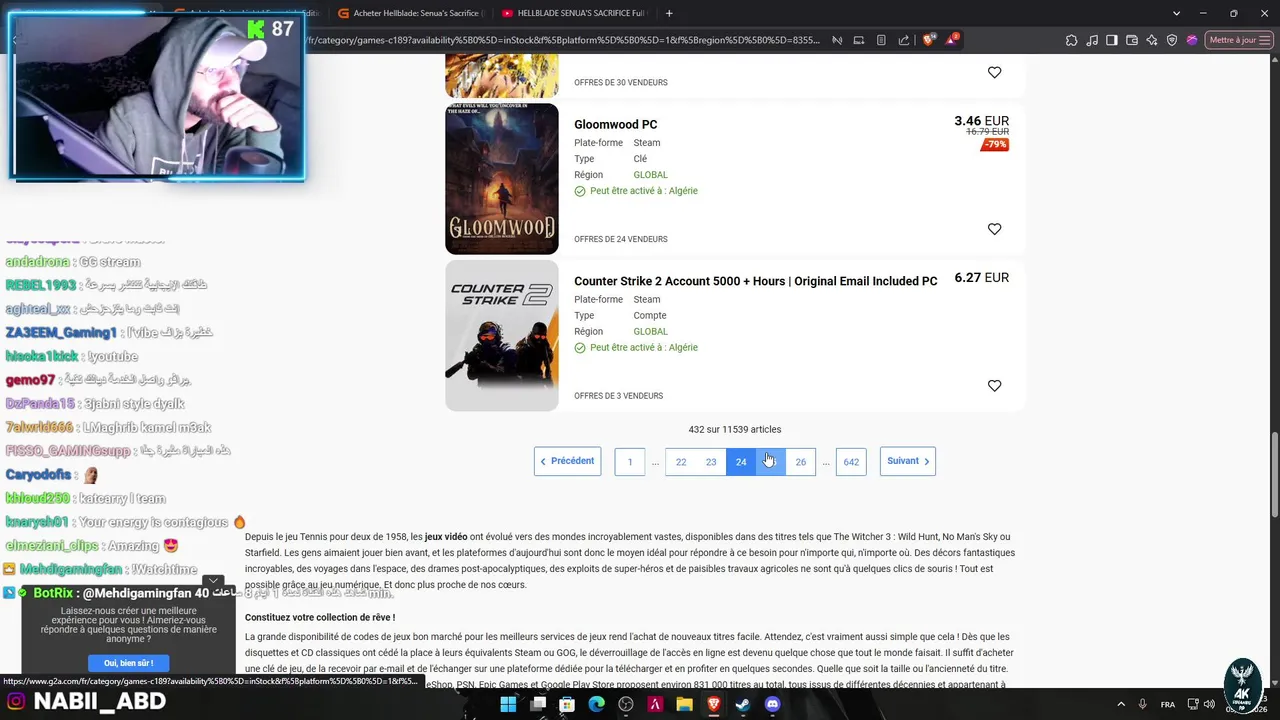Jump to page 23

[711, 462]
